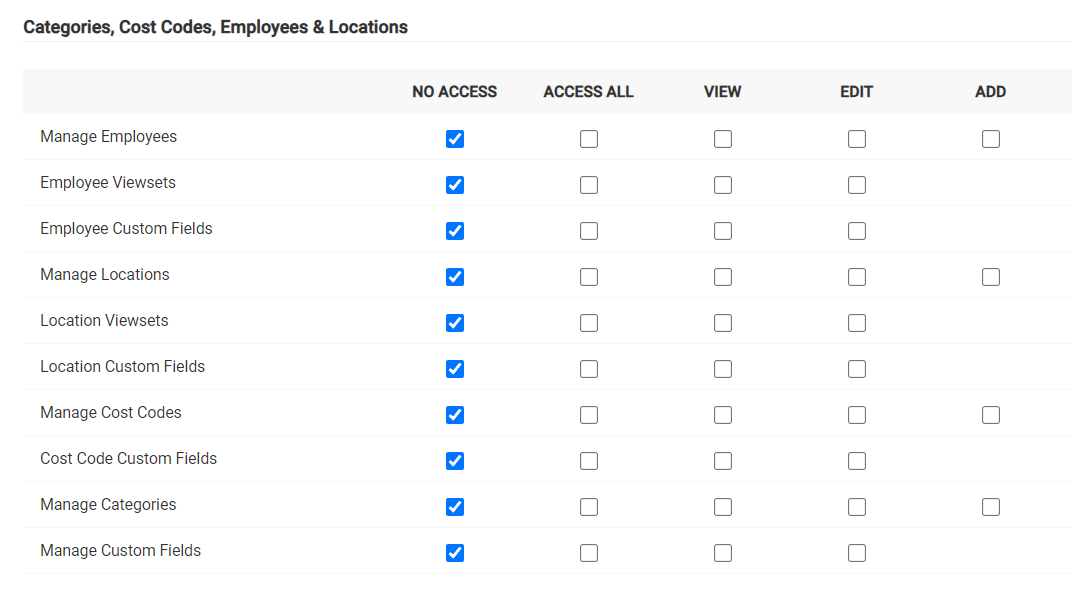Allow Edit for Cost Code Custom Fields
This screenshot has width=1072, height=591.
(x=857, y=461)
